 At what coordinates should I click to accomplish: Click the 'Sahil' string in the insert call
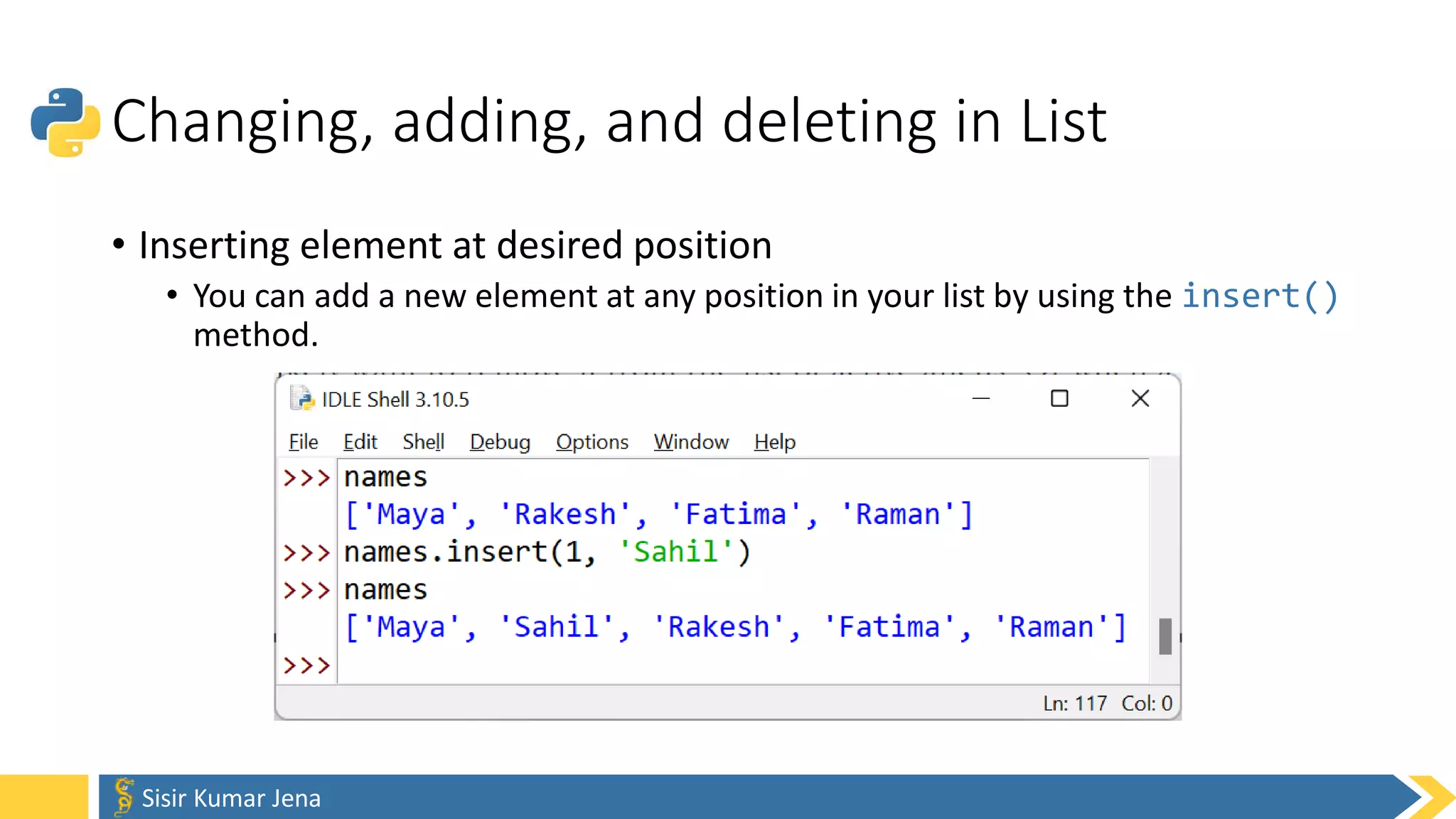point(677,552)
